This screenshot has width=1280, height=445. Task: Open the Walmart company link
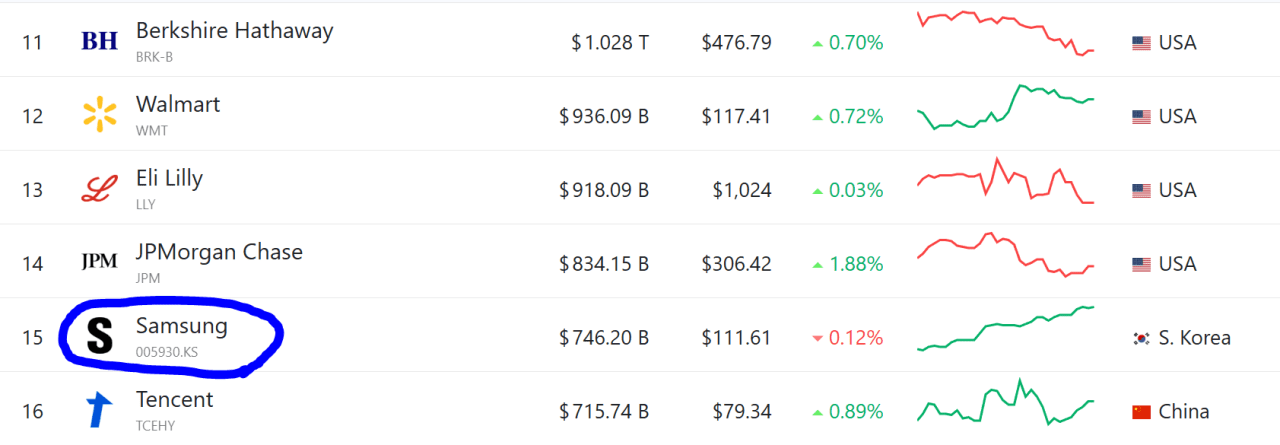[178, 105]
